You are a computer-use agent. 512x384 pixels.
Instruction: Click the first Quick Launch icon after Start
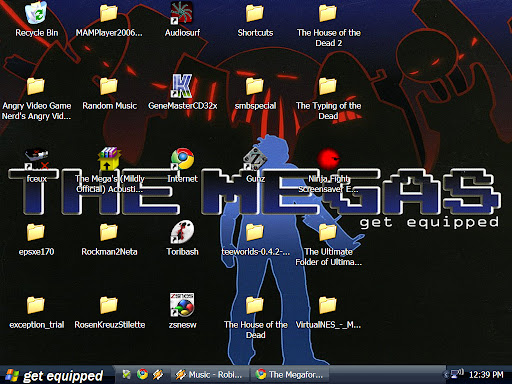126,375
